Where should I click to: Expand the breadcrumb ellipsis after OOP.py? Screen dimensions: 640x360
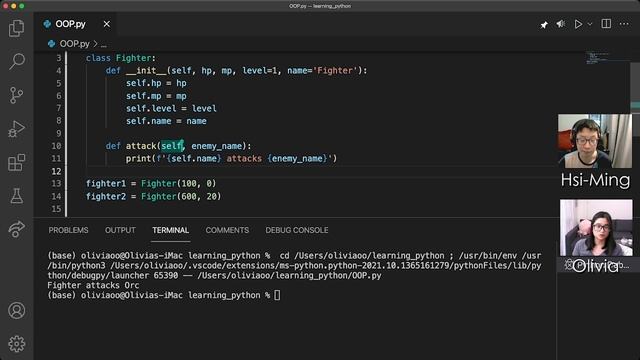[104, 44]
